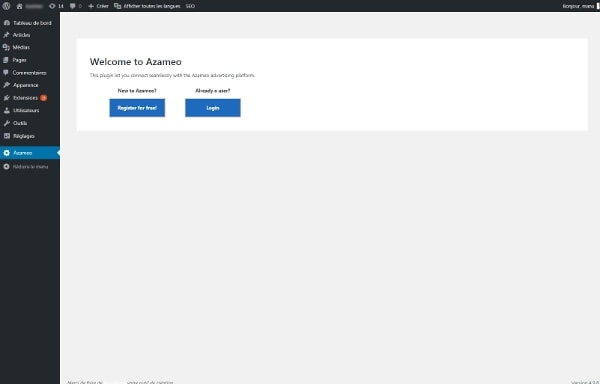Screen dimensions: 600x384
Task: Click the New to Azameo? label
Action: (137, 91)
